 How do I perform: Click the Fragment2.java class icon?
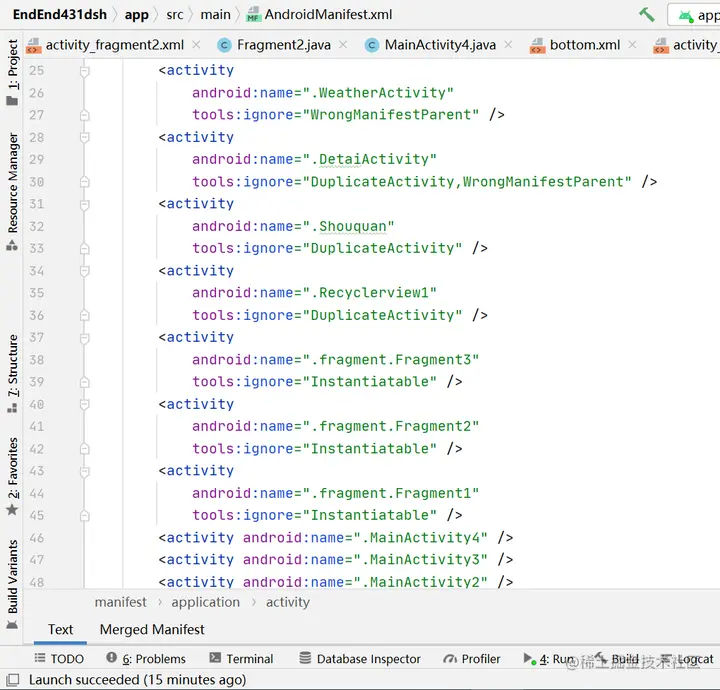click(x=225, y=45)
